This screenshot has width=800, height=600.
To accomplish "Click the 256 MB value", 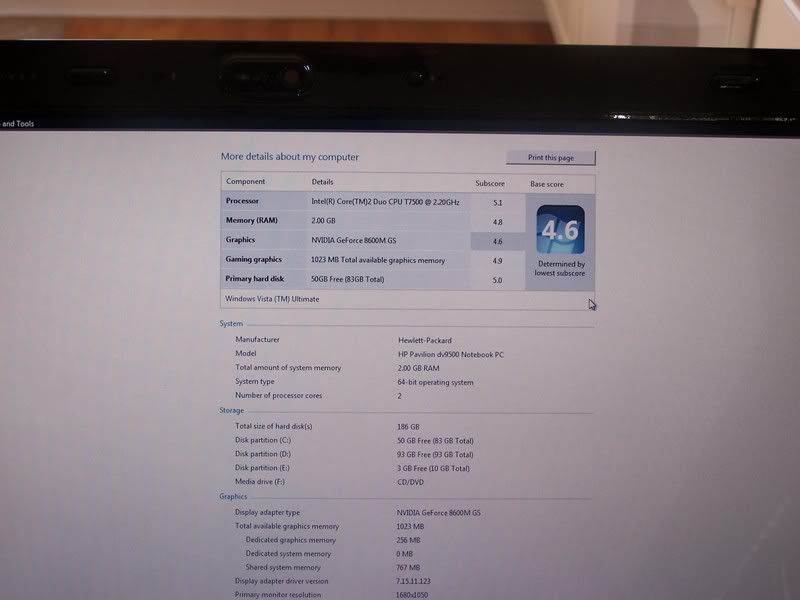I will coord(408,540).
